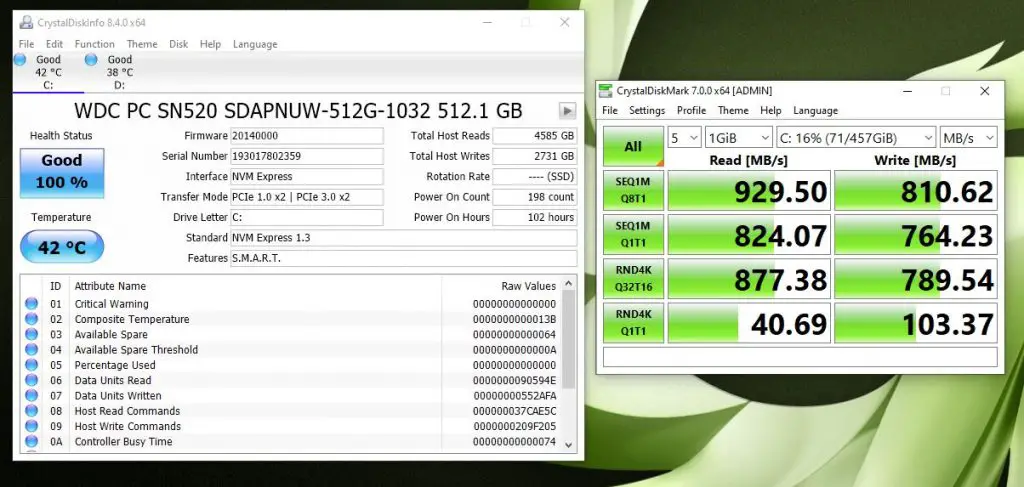Screen dimensions: 1024x487
Task: Click the RND4K Q1T1 write result 103.37
Action: point(916,322)
